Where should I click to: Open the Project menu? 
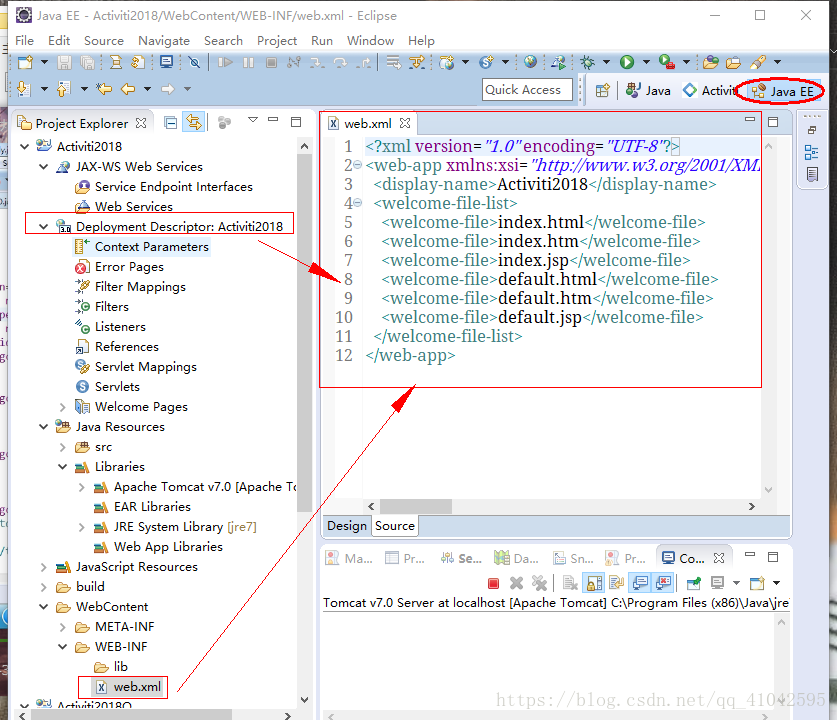click(277, 41)
